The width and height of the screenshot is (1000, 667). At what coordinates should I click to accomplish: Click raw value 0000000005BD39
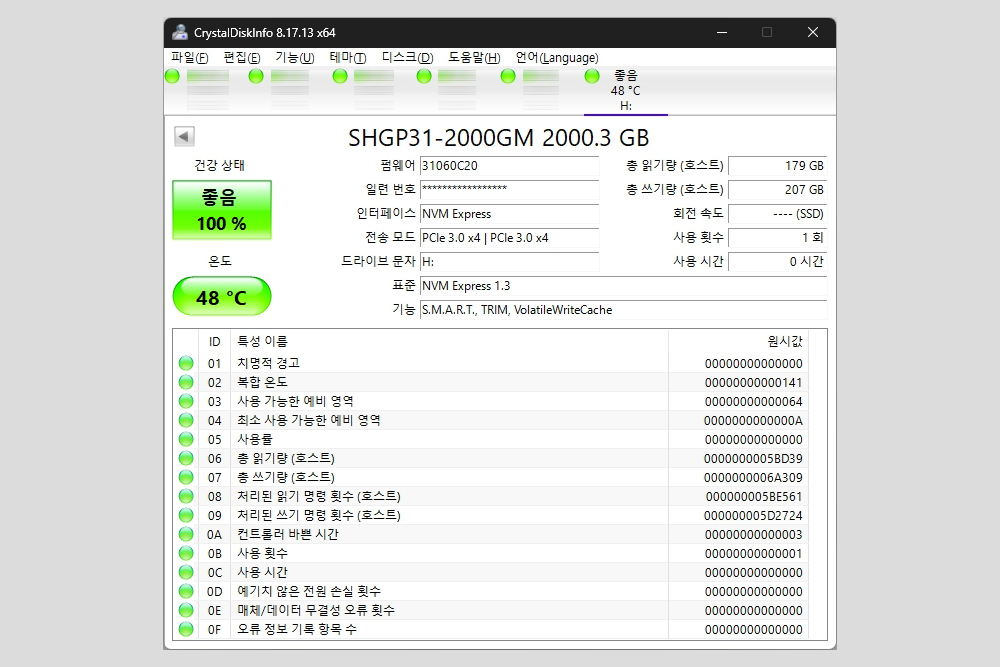point(753,458)
